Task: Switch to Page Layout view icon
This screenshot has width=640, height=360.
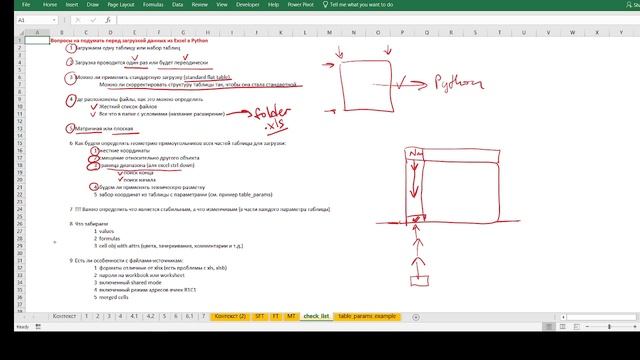Action: point(562,327)
